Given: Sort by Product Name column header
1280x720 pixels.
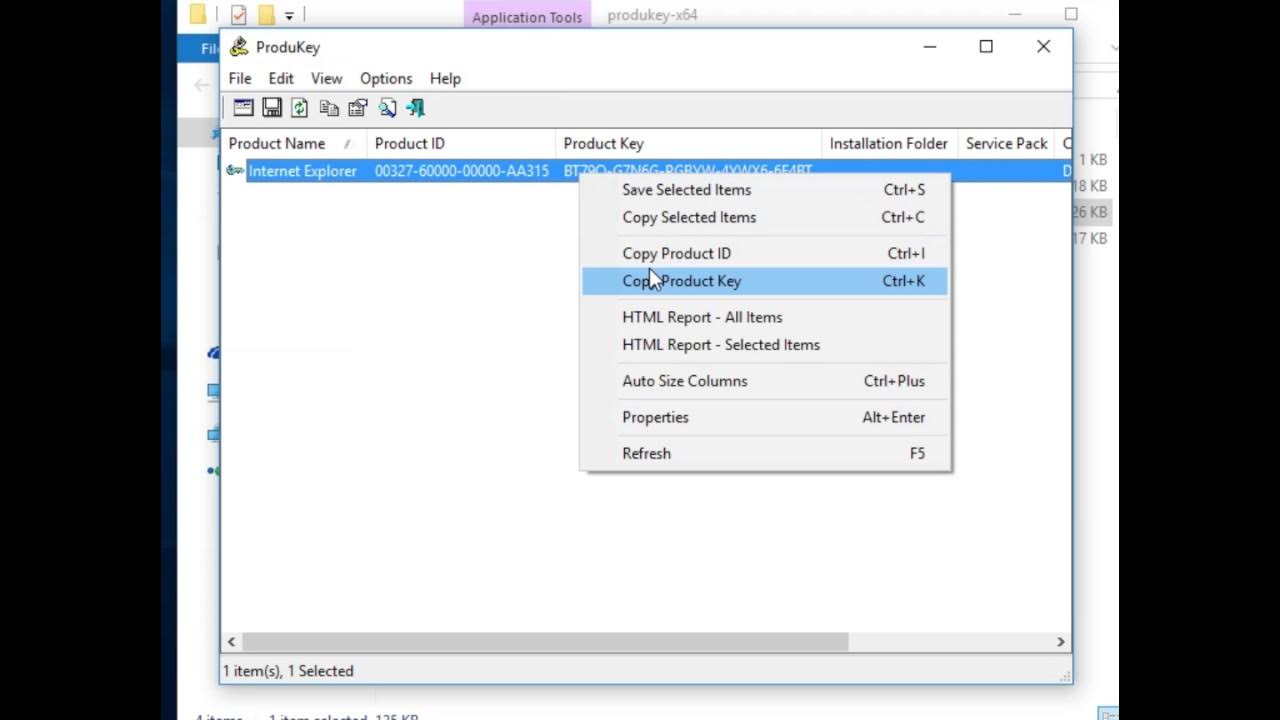Looking at the screenshot, I should 294,144.
